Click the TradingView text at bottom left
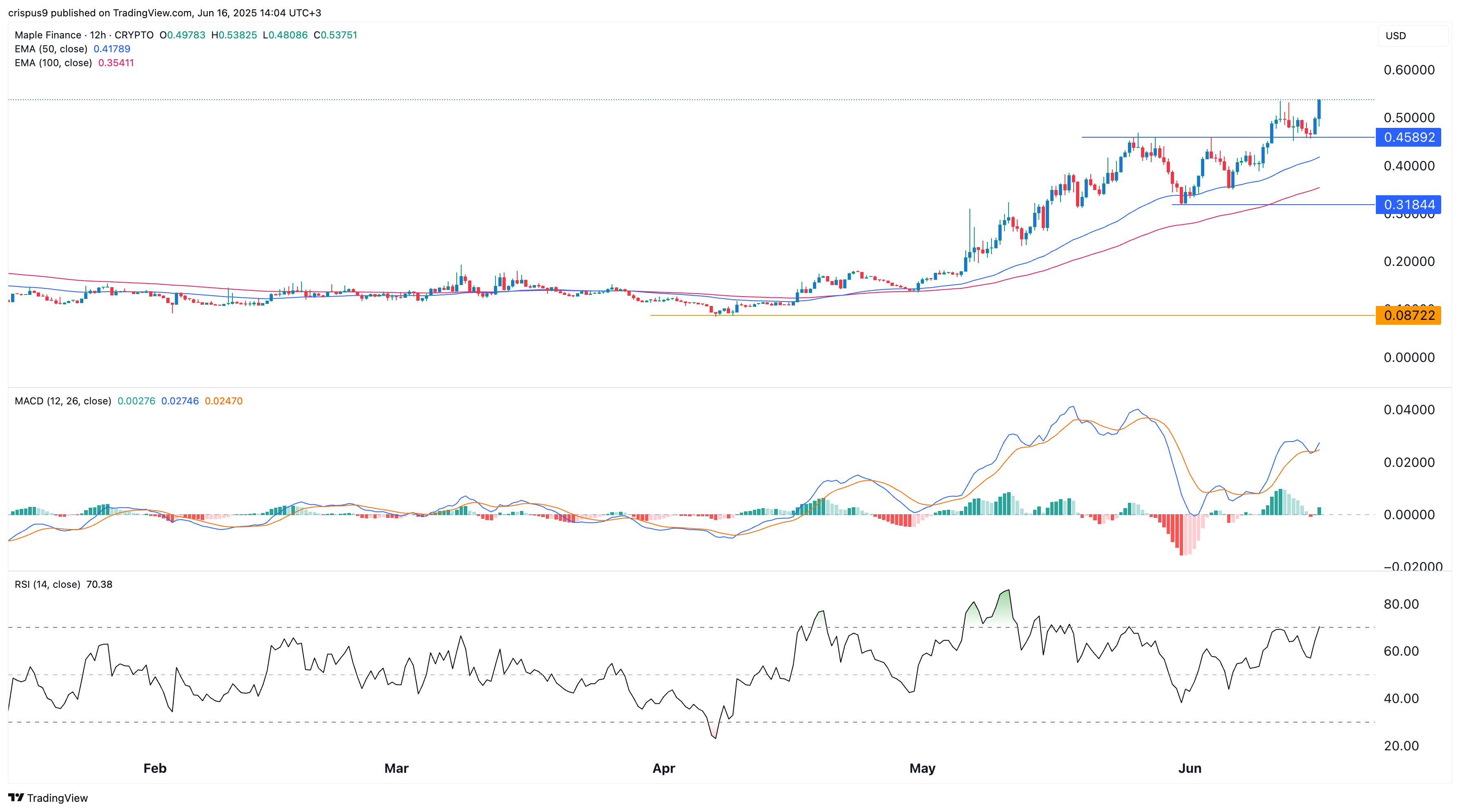Screen dimensions: 1460x812 (x=57, y=798)
